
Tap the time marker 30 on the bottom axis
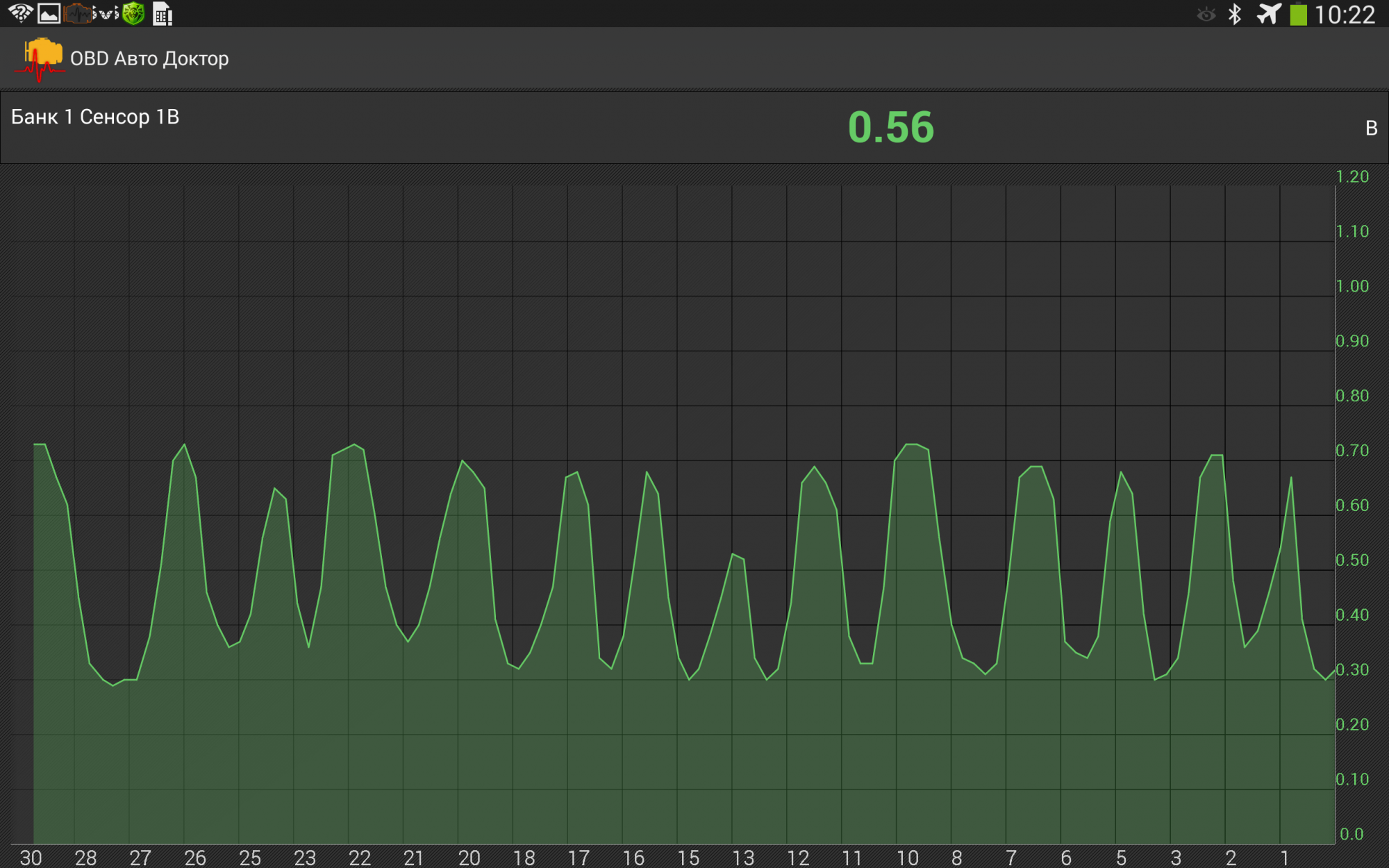(31, 858)
